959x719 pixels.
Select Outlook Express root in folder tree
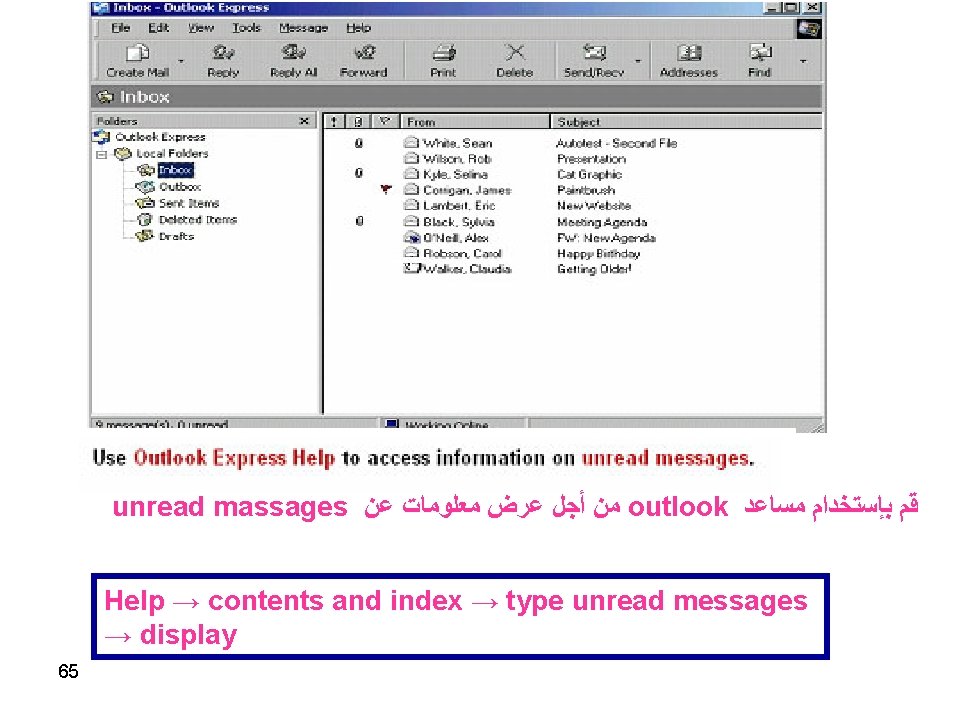(160, 137)
